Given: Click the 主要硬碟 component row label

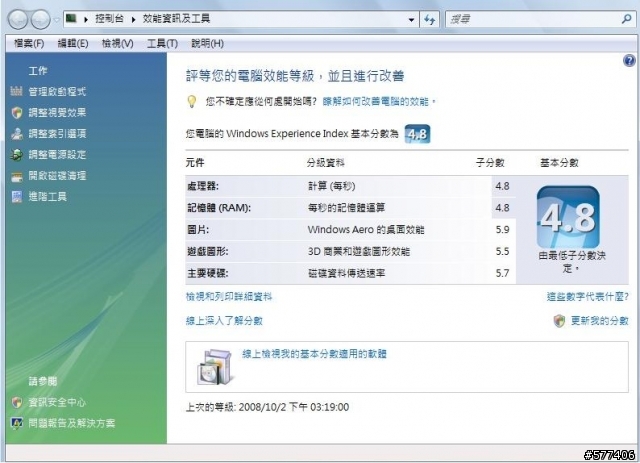Looking at the screenshot, I should tap(208, 273).
